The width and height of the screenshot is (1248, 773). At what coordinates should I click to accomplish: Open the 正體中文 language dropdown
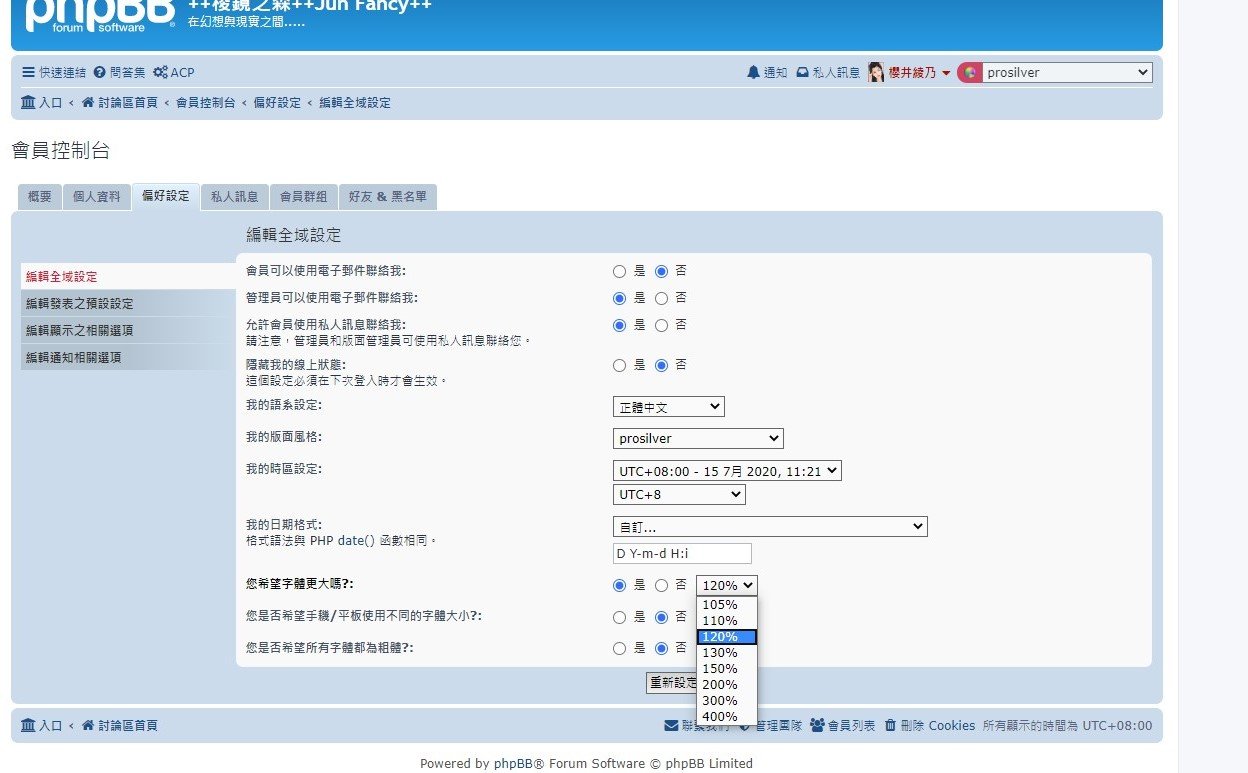coord(668,407)
